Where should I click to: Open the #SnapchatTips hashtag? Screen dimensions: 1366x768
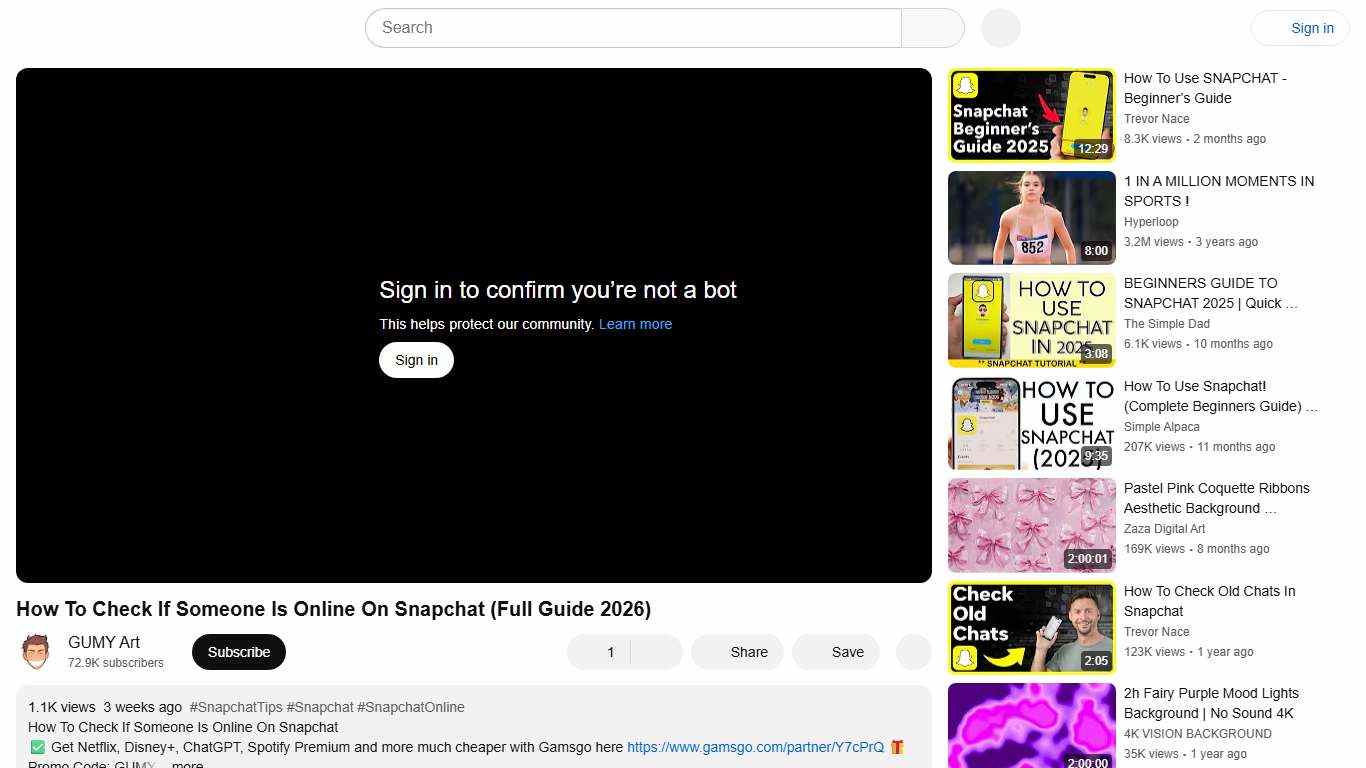tap(236, 707)
